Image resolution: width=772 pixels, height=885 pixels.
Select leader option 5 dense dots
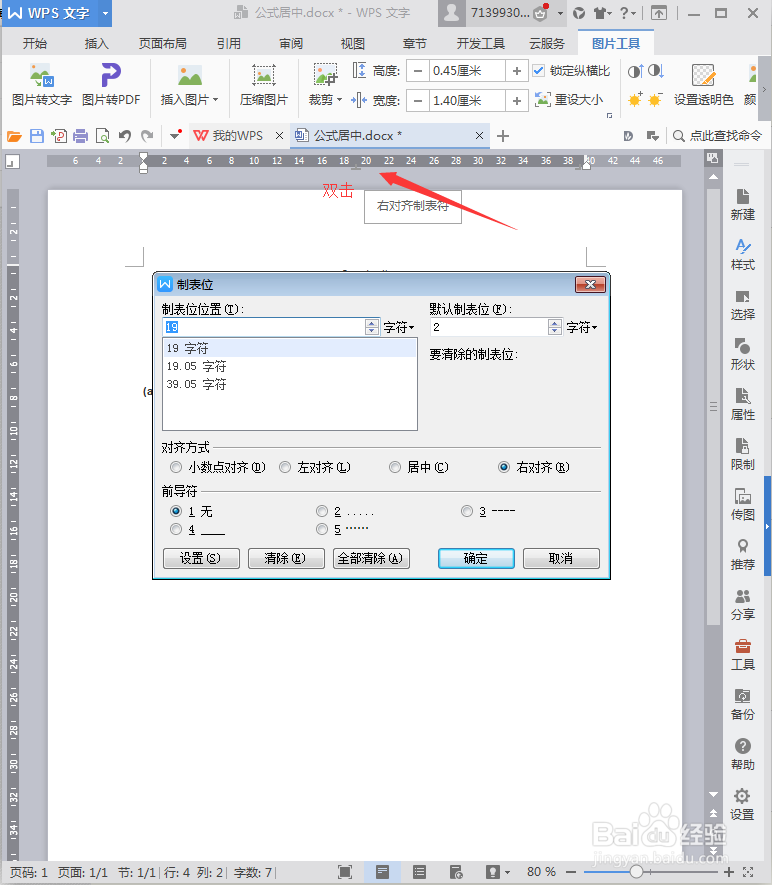click(x=322, y=529)
